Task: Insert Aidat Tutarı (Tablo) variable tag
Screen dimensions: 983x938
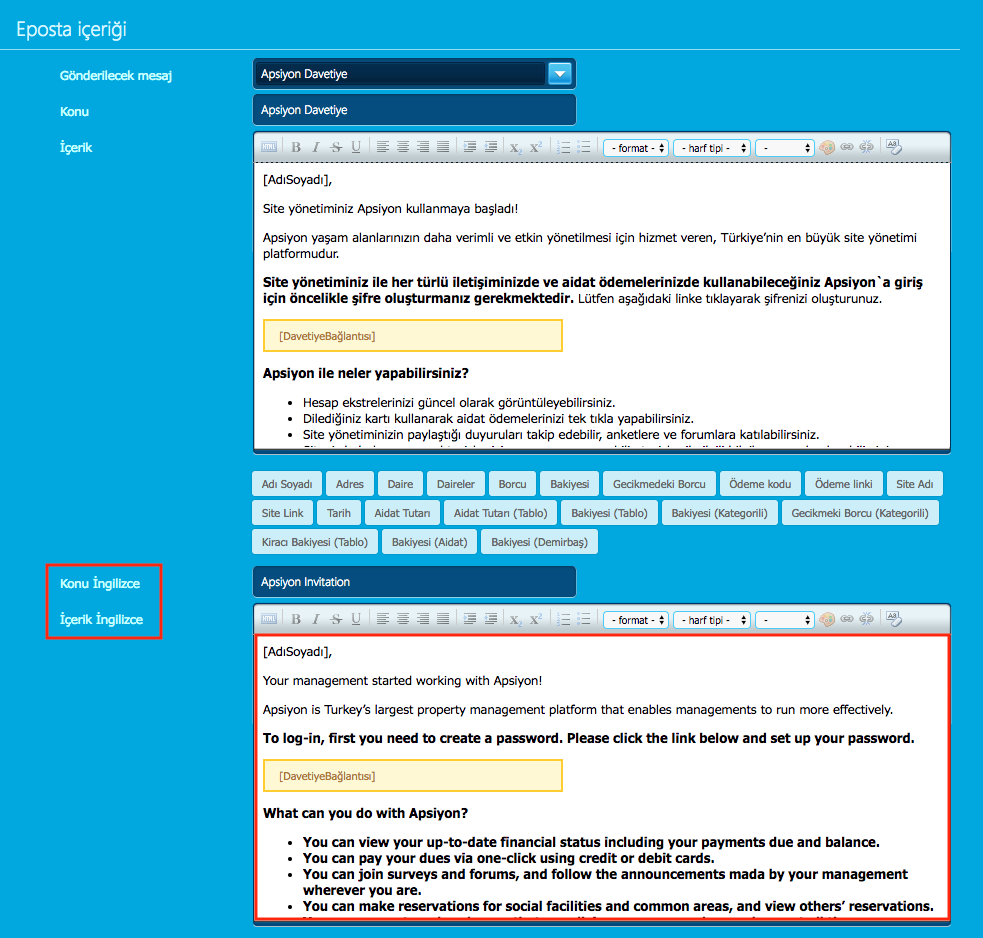Action: pyautogui.click(x=500, y=513)
